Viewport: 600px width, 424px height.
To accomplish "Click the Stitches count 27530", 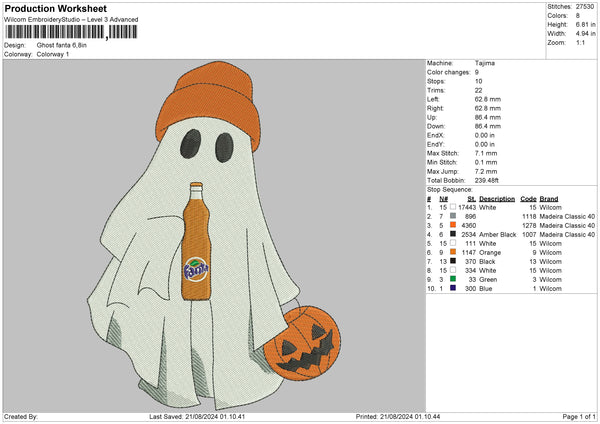I will (585, 7).
